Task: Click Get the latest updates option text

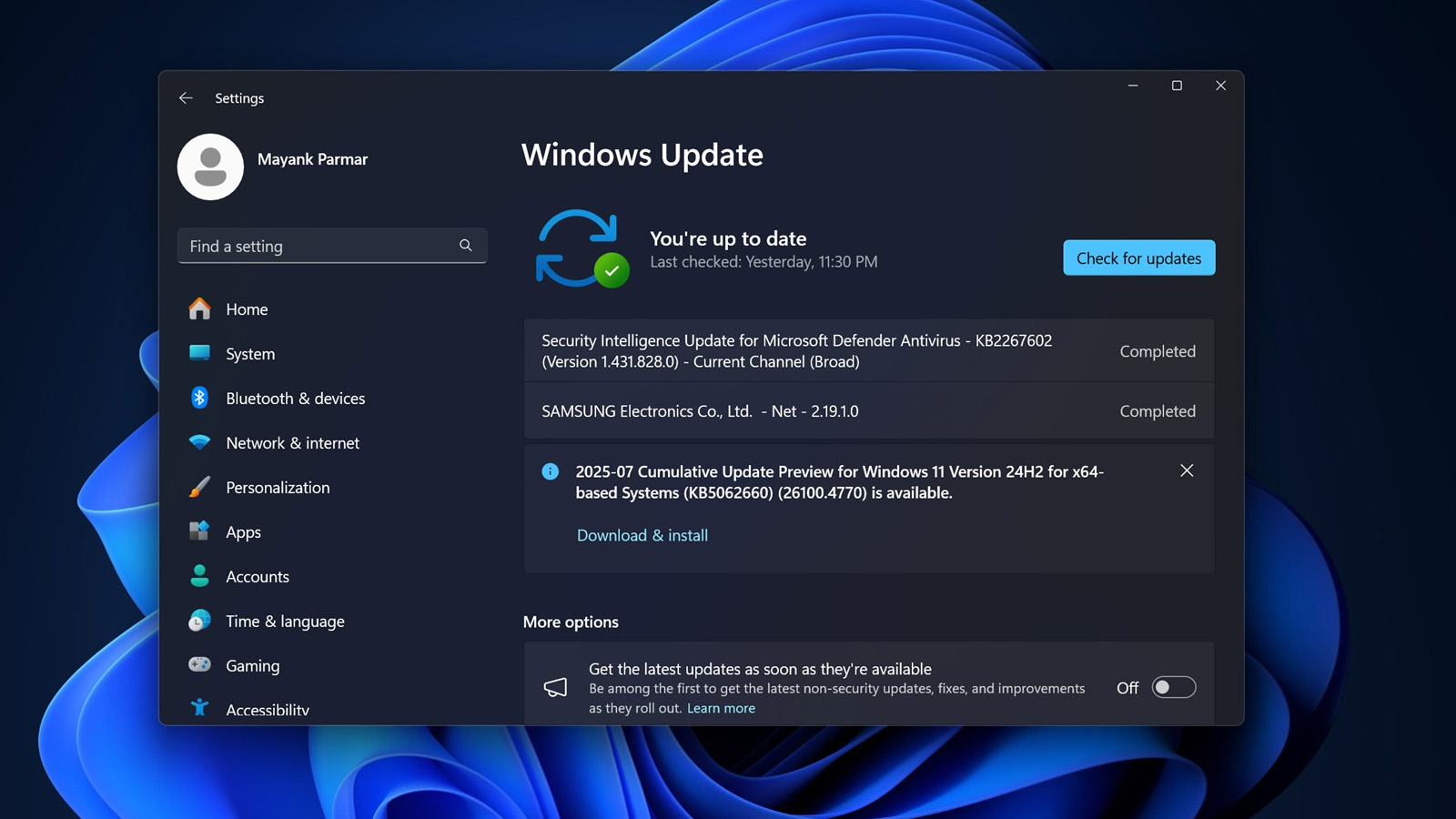Action: [x=760, y=669]
